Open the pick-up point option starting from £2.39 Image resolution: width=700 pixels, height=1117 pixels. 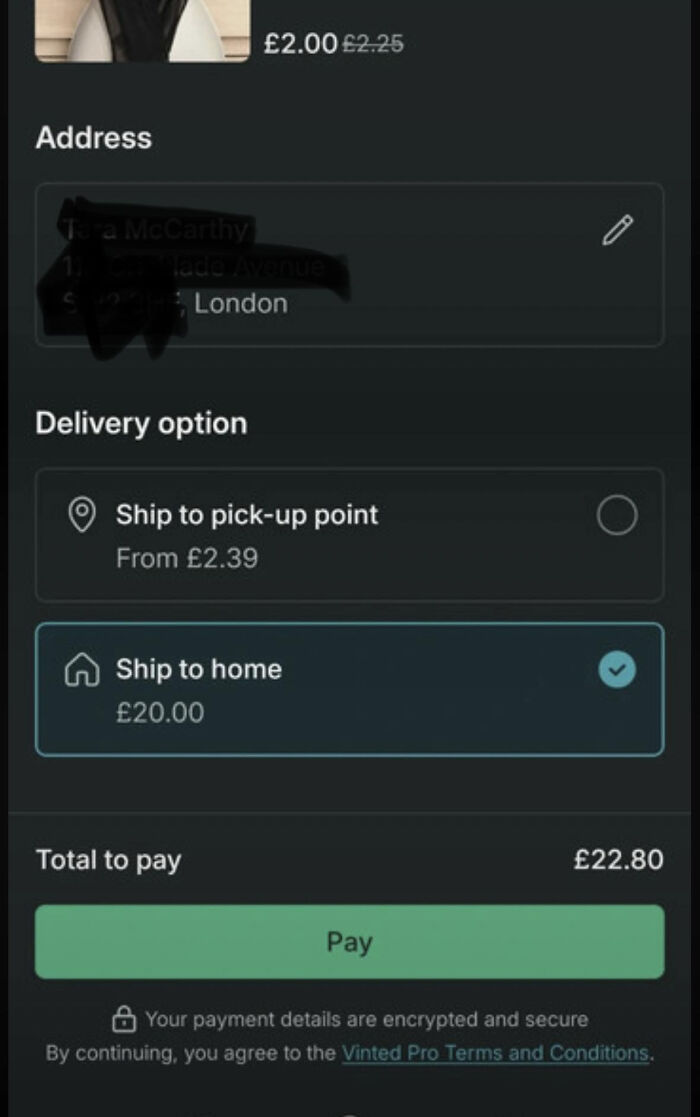pyautogui.click(x=348, y=535)
